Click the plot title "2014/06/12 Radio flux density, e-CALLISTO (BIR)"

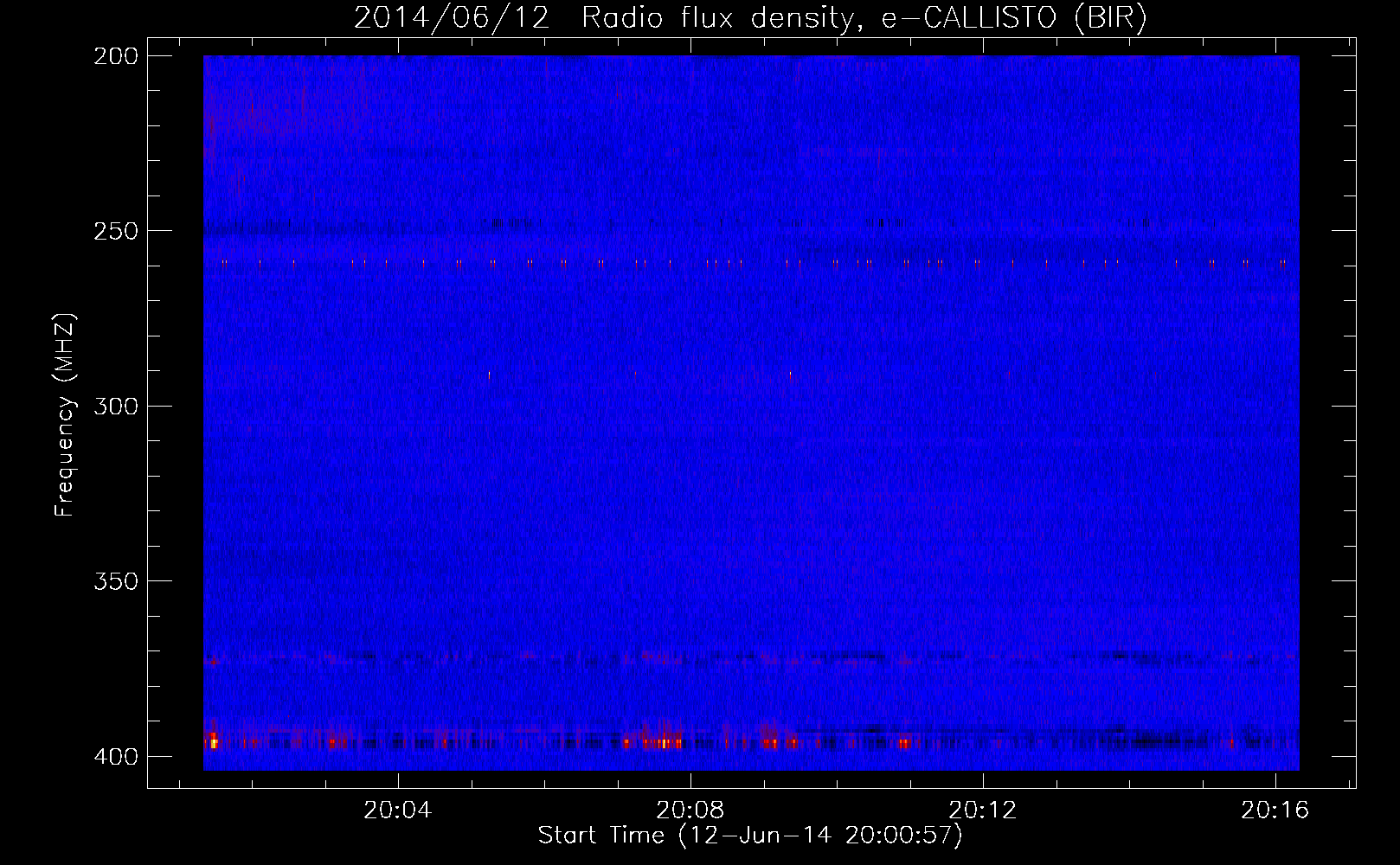(x=750, y=18)
